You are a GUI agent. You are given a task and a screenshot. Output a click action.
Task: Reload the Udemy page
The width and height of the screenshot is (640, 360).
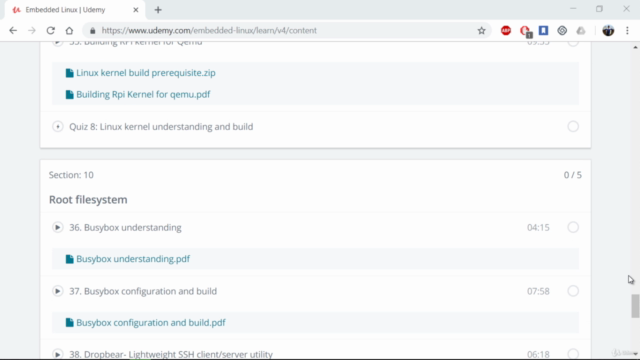[51, 31]
